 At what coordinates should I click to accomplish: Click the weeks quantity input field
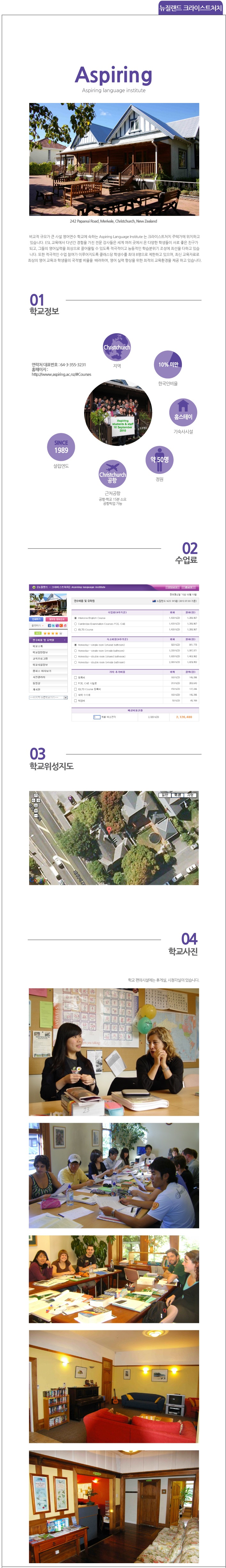(x=97, y=716)
